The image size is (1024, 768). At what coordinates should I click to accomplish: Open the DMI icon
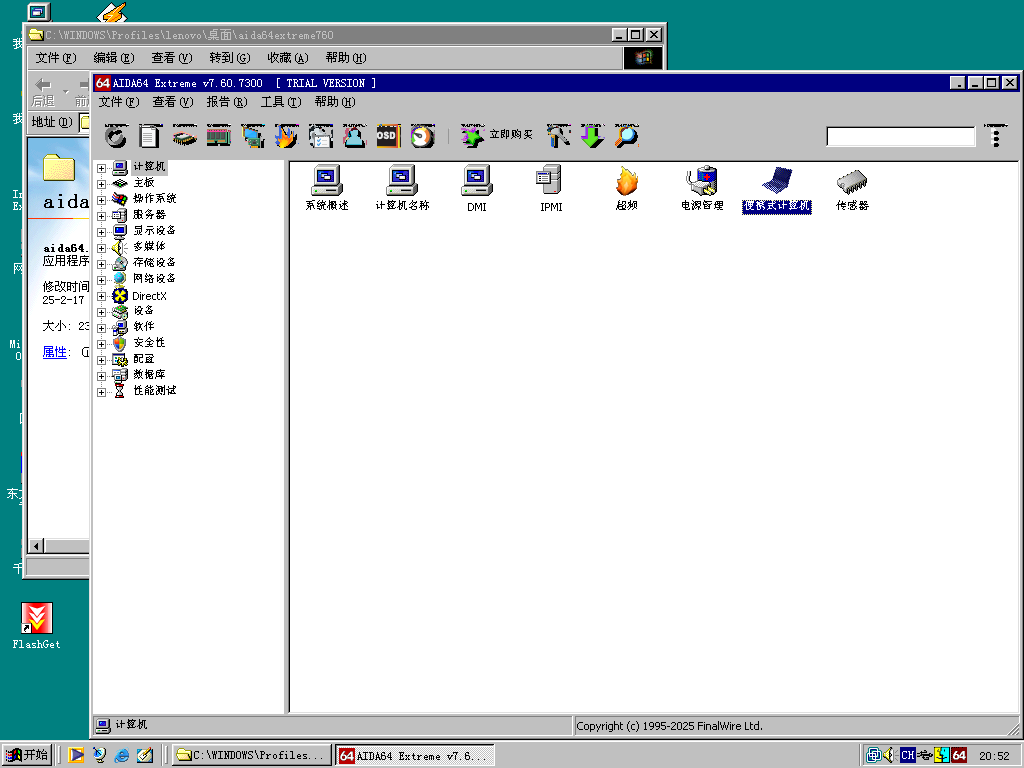477,189
